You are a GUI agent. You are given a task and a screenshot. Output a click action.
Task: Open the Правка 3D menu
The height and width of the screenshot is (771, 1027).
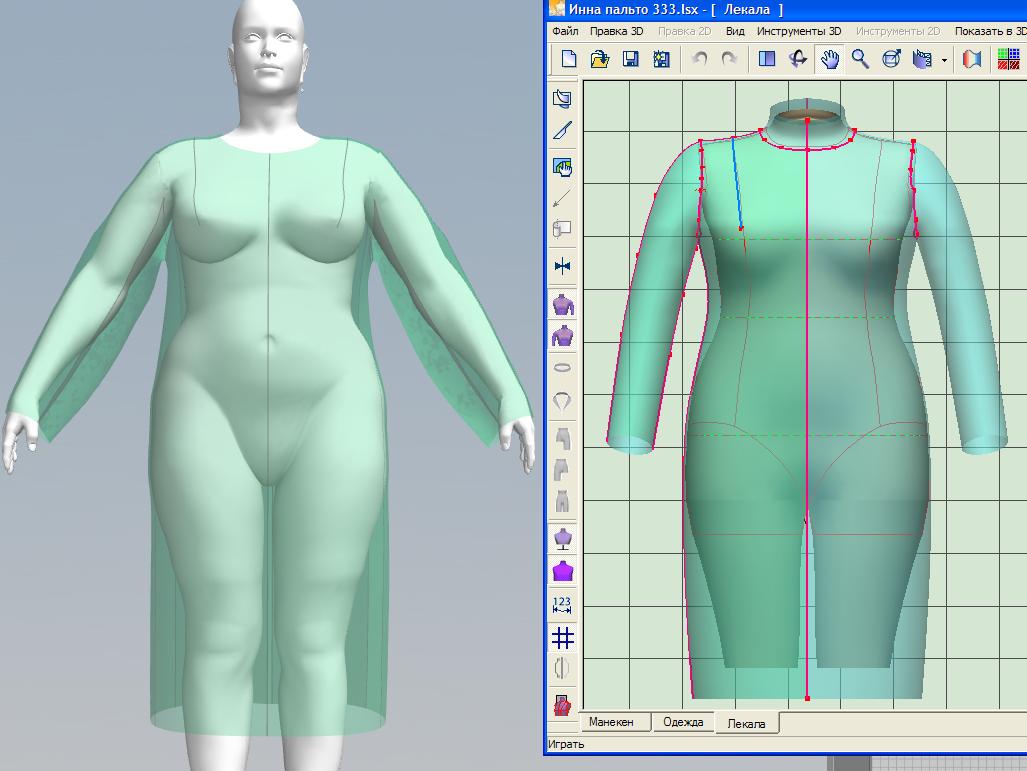pyautogui.click(x=616, y=31)
